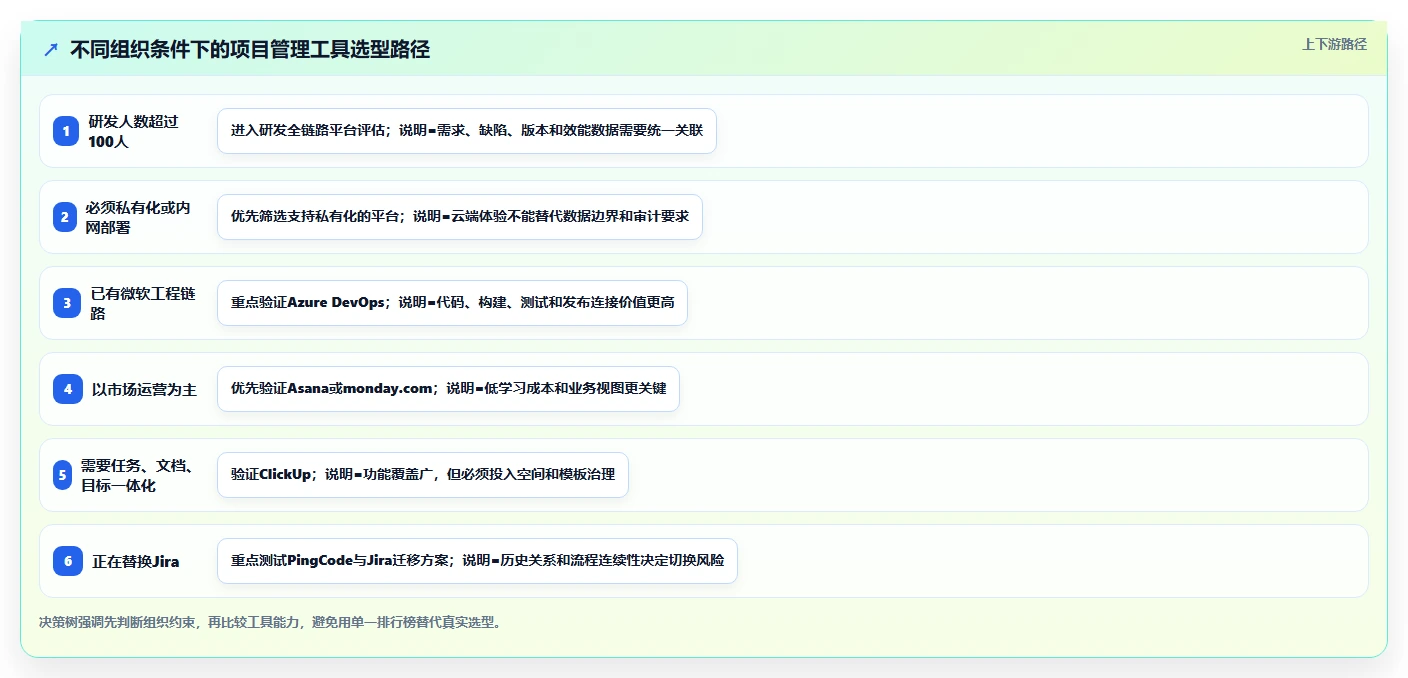Click the 研发人数超过100人 condition label
This screenshot has width=1408, height=678.
(134, 131)
